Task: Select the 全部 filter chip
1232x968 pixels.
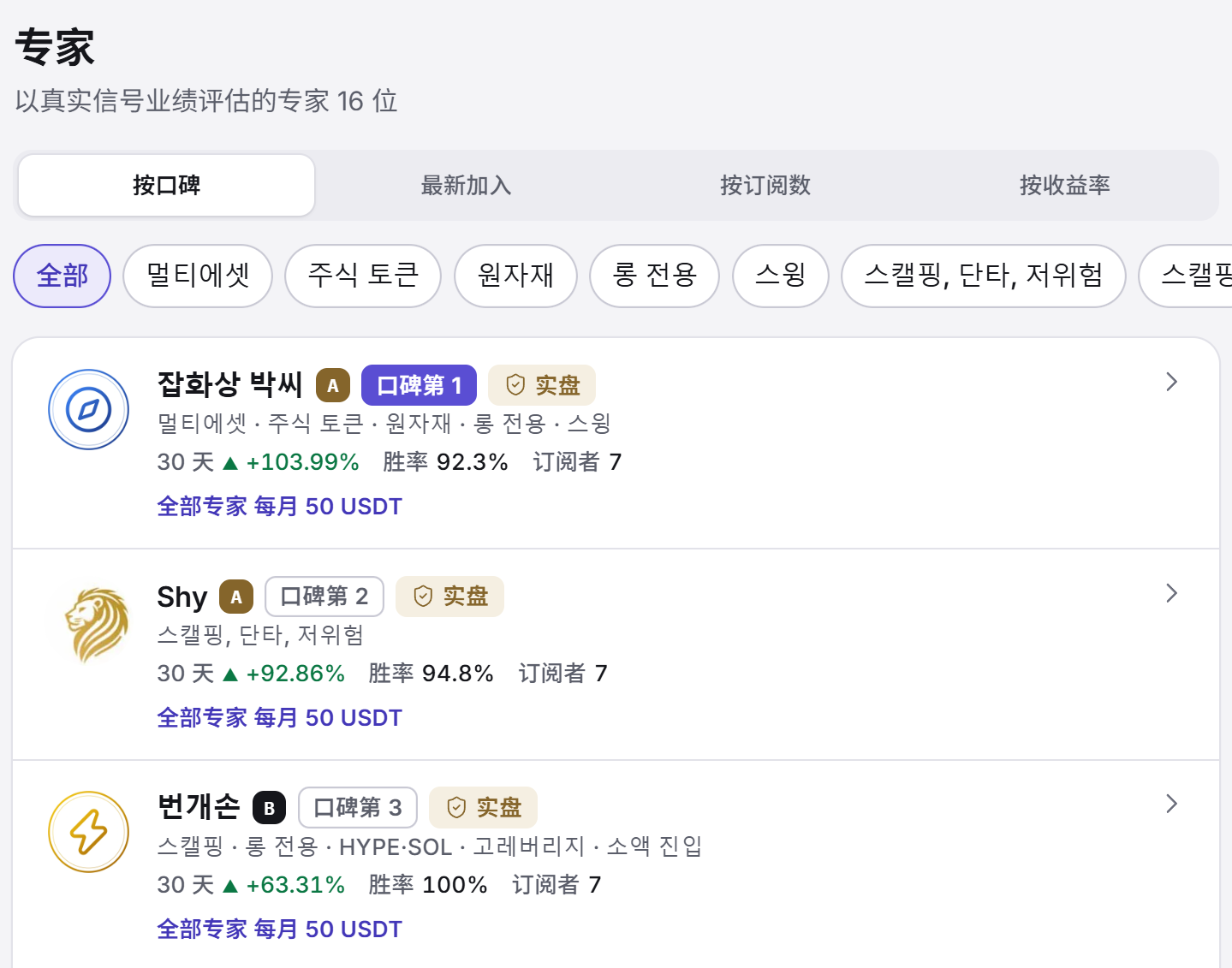Action: tap(62, 276)
